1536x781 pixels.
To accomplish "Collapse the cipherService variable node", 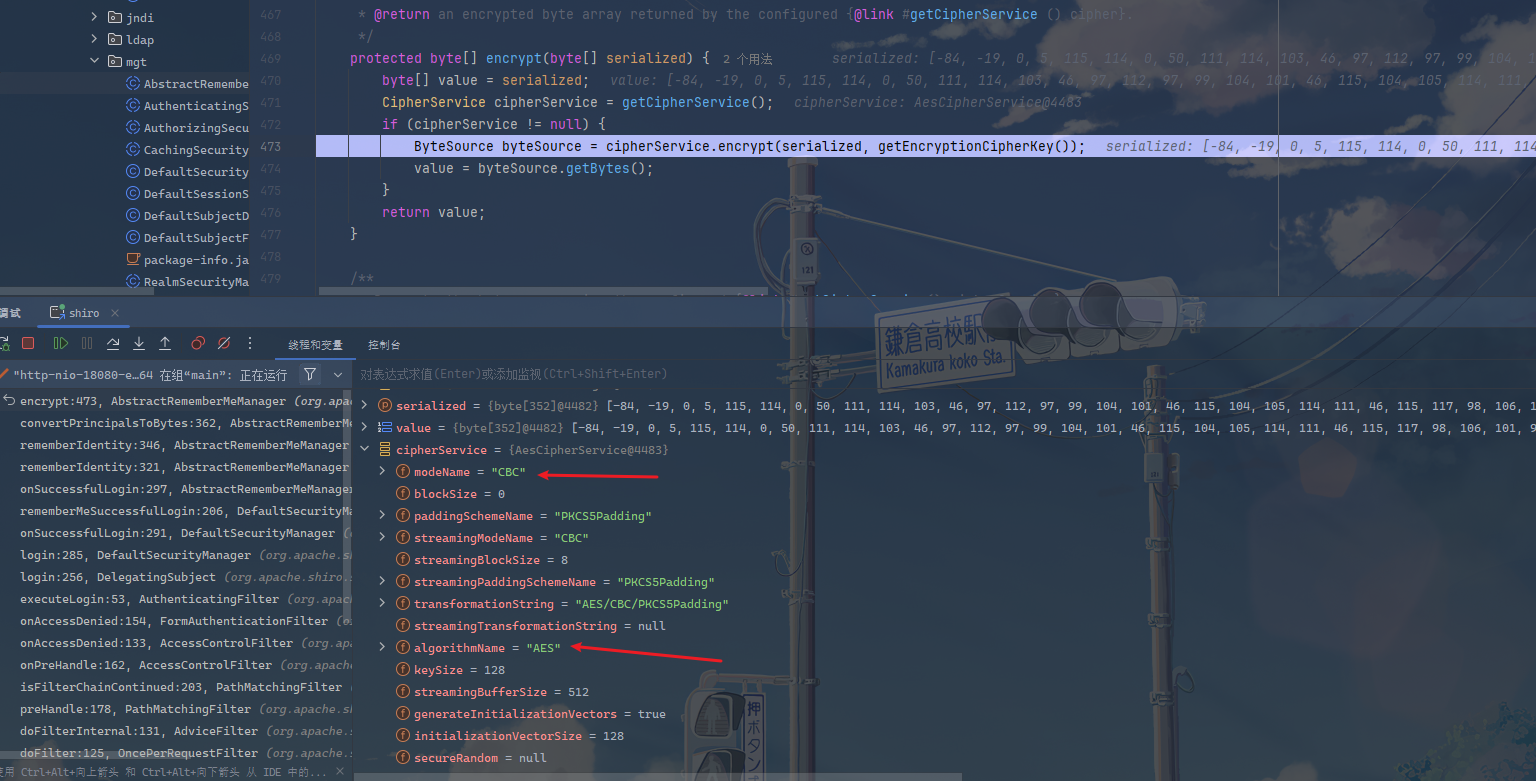I will (x=364, y=449).
